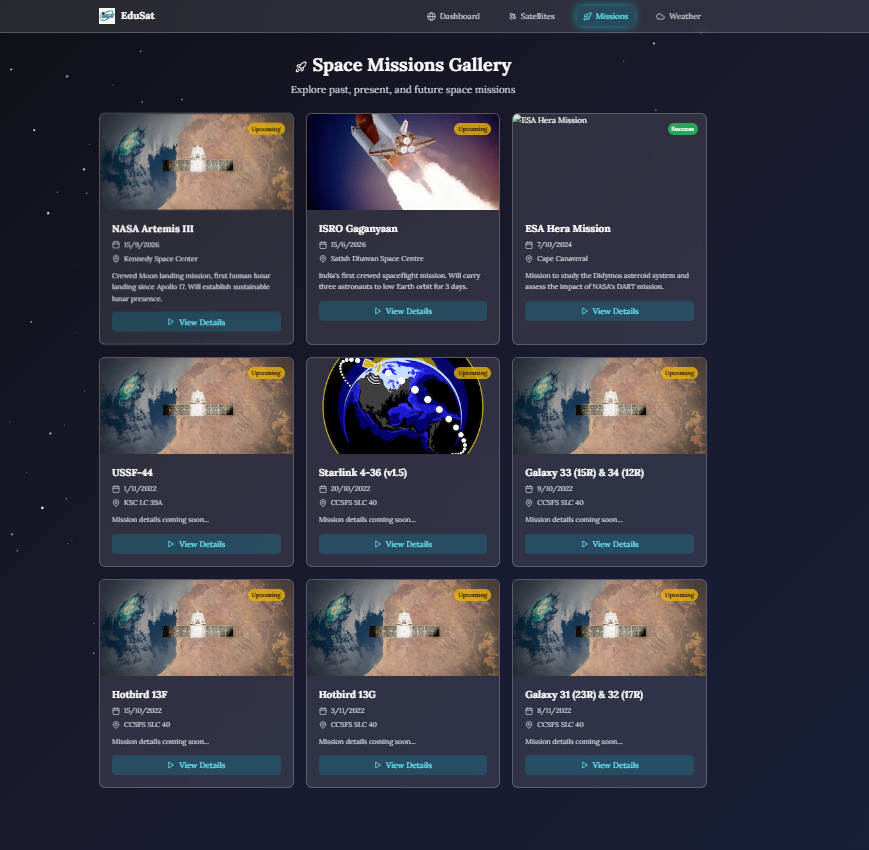Open the NASA Artemis III thumbnail image
This screenshot has width=869, height=850.
coord(196,162)
